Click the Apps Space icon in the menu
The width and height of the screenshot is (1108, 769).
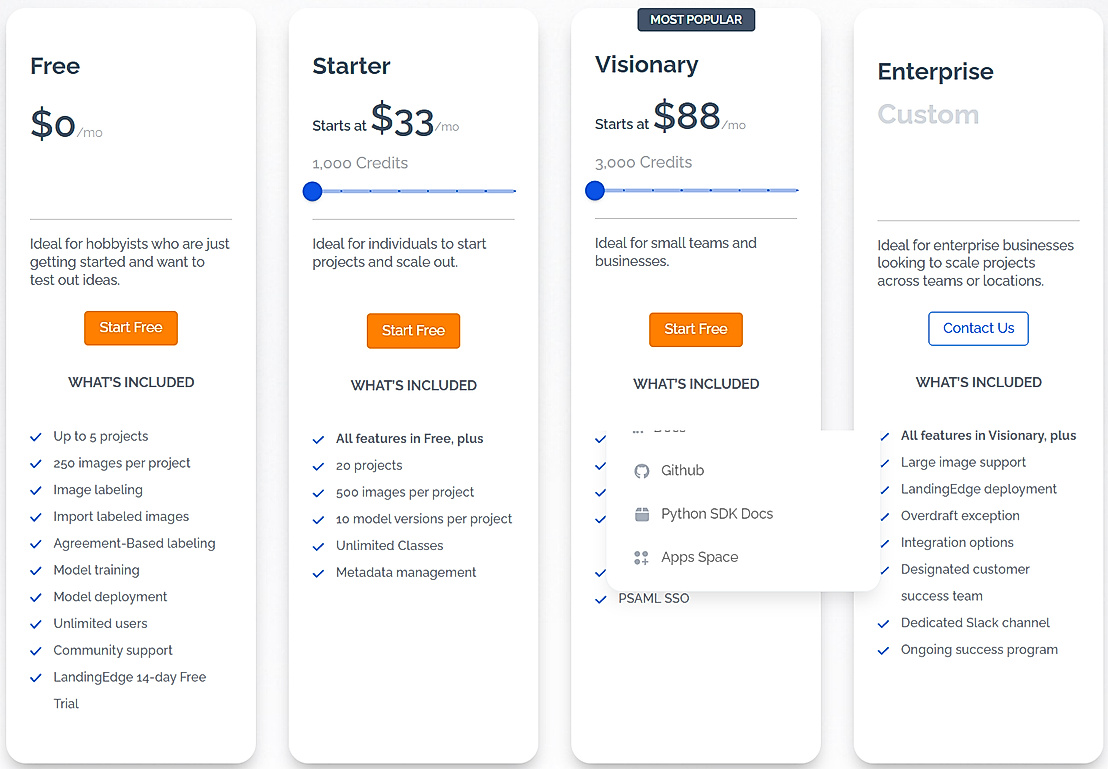[x=640, y=558]
